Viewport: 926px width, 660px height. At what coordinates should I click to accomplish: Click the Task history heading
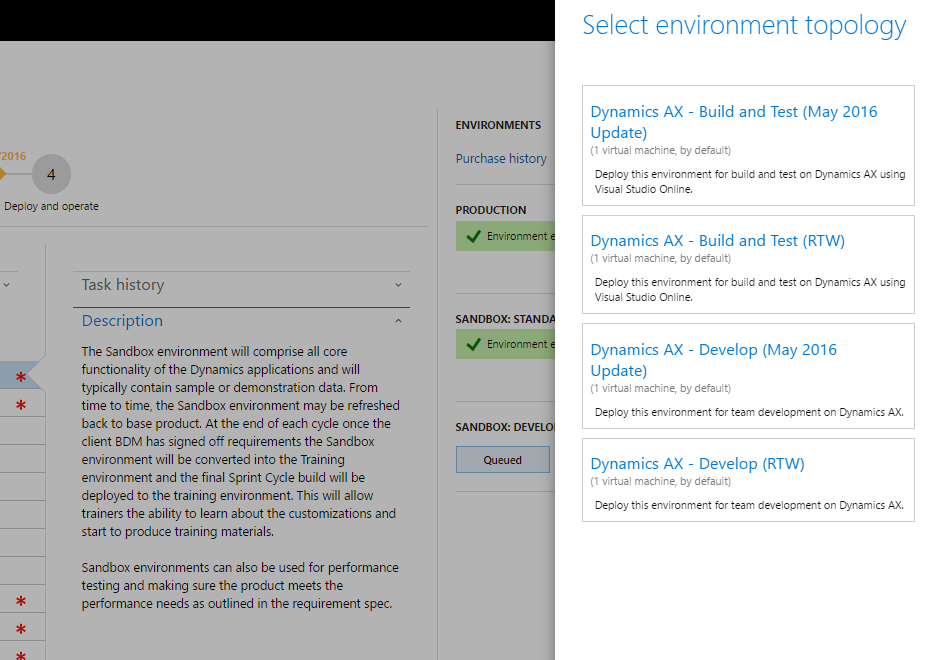coord(123,285)
